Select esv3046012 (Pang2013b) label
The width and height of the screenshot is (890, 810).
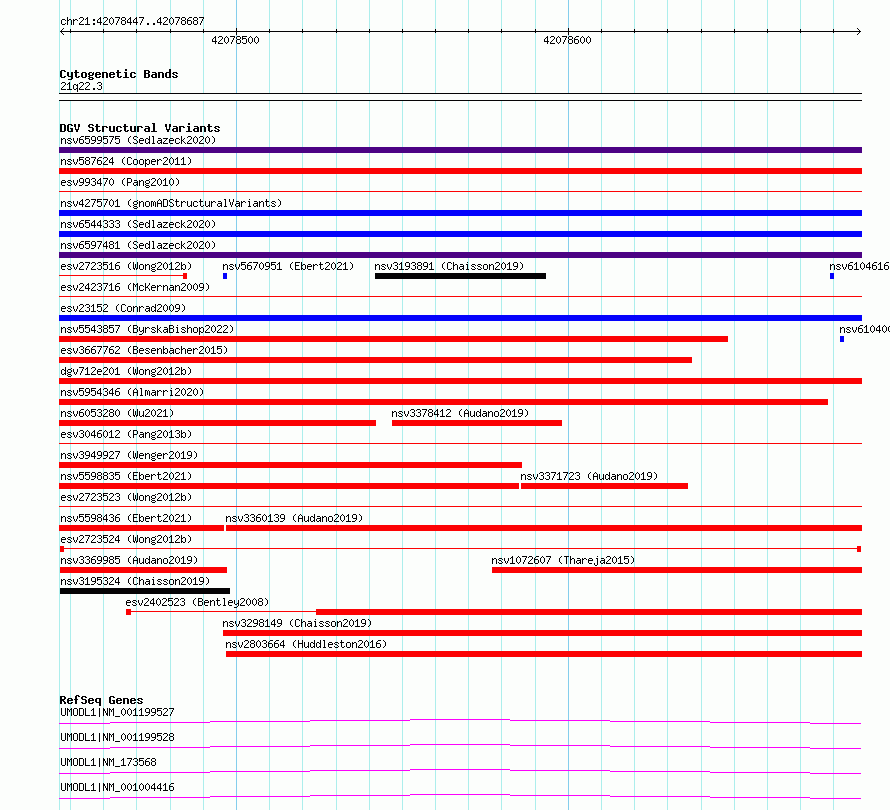pos(126,434)
